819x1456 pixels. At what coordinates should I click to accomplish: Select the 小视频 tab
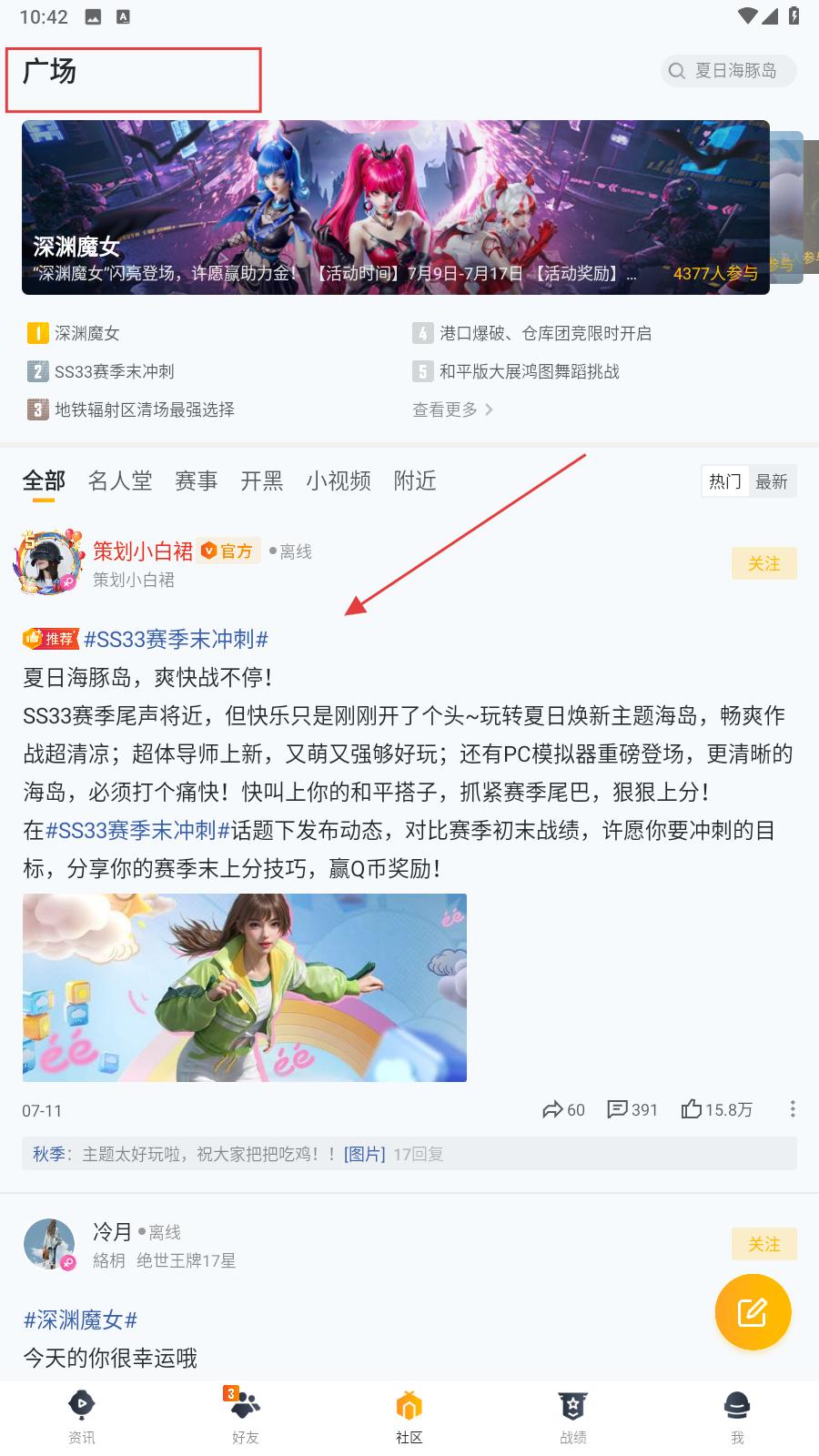339,480
